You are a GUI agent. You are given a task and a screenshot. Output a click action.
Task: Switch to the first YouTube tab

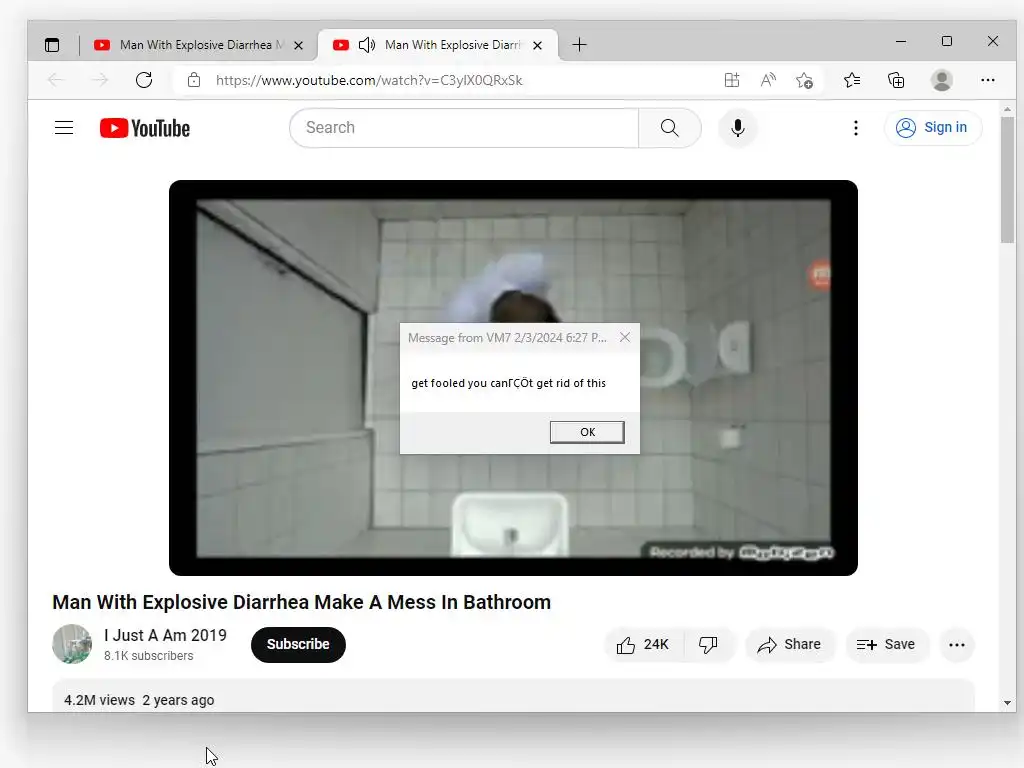199,45
